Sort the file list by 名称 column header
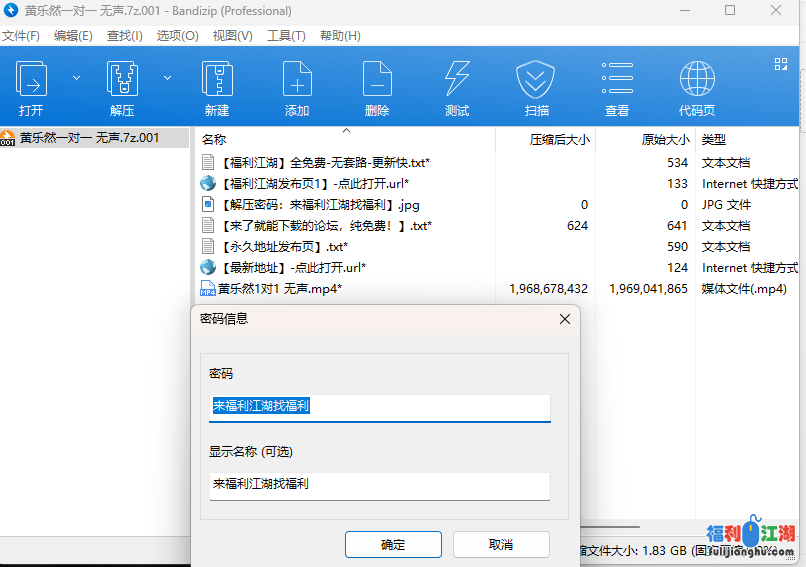 coord(214,140)
